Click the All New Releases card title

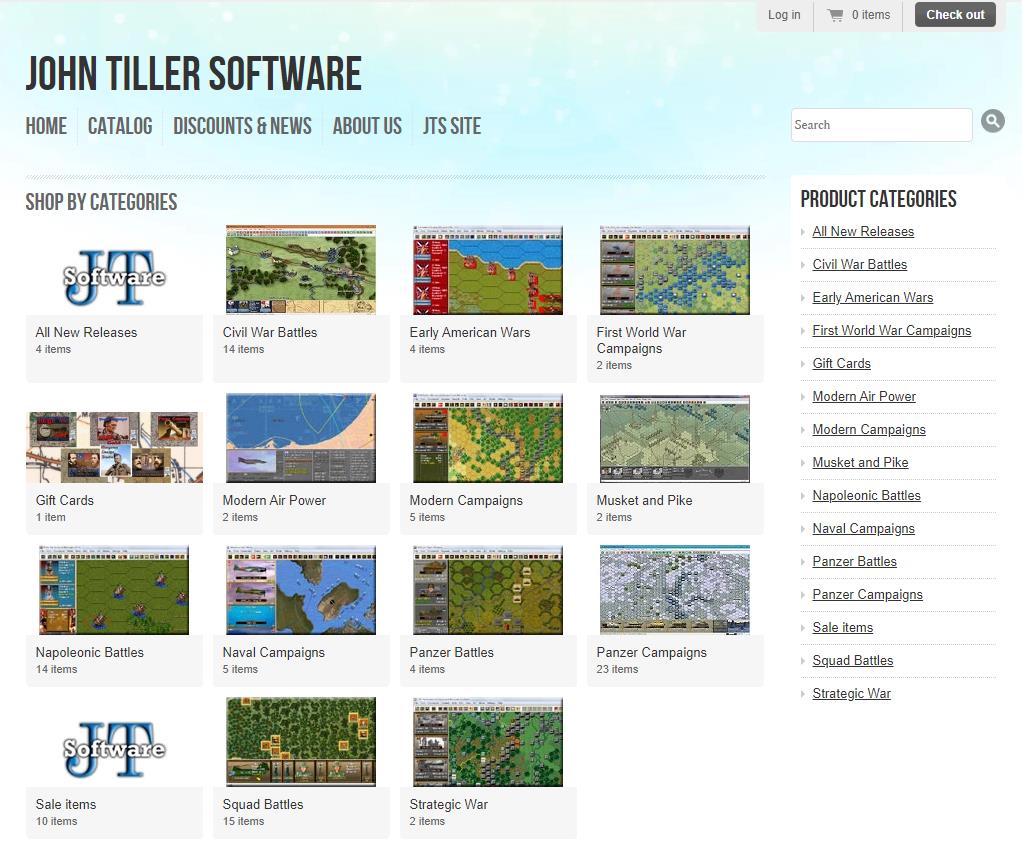[x=86, y=332]
